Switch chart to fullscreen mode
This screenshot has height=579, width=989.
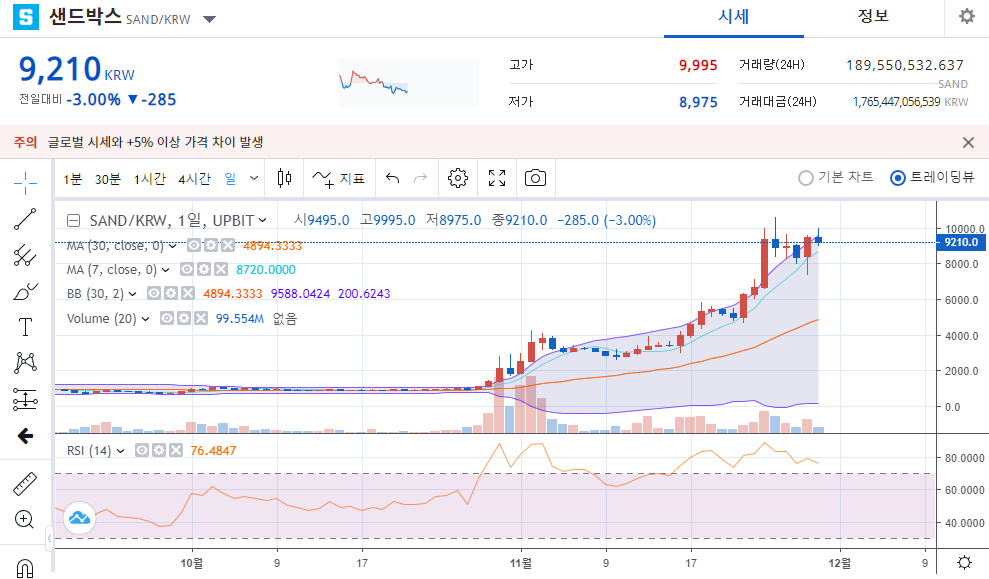[497, 178]
